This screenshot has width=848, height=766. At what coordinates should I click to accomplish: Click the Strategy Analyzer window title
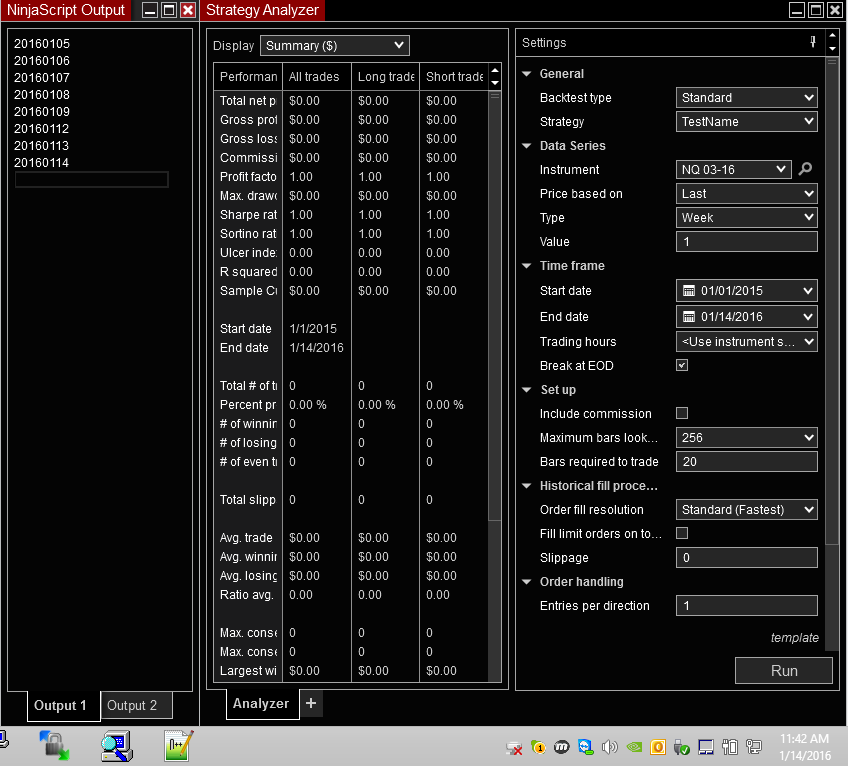tap(262, 10)
